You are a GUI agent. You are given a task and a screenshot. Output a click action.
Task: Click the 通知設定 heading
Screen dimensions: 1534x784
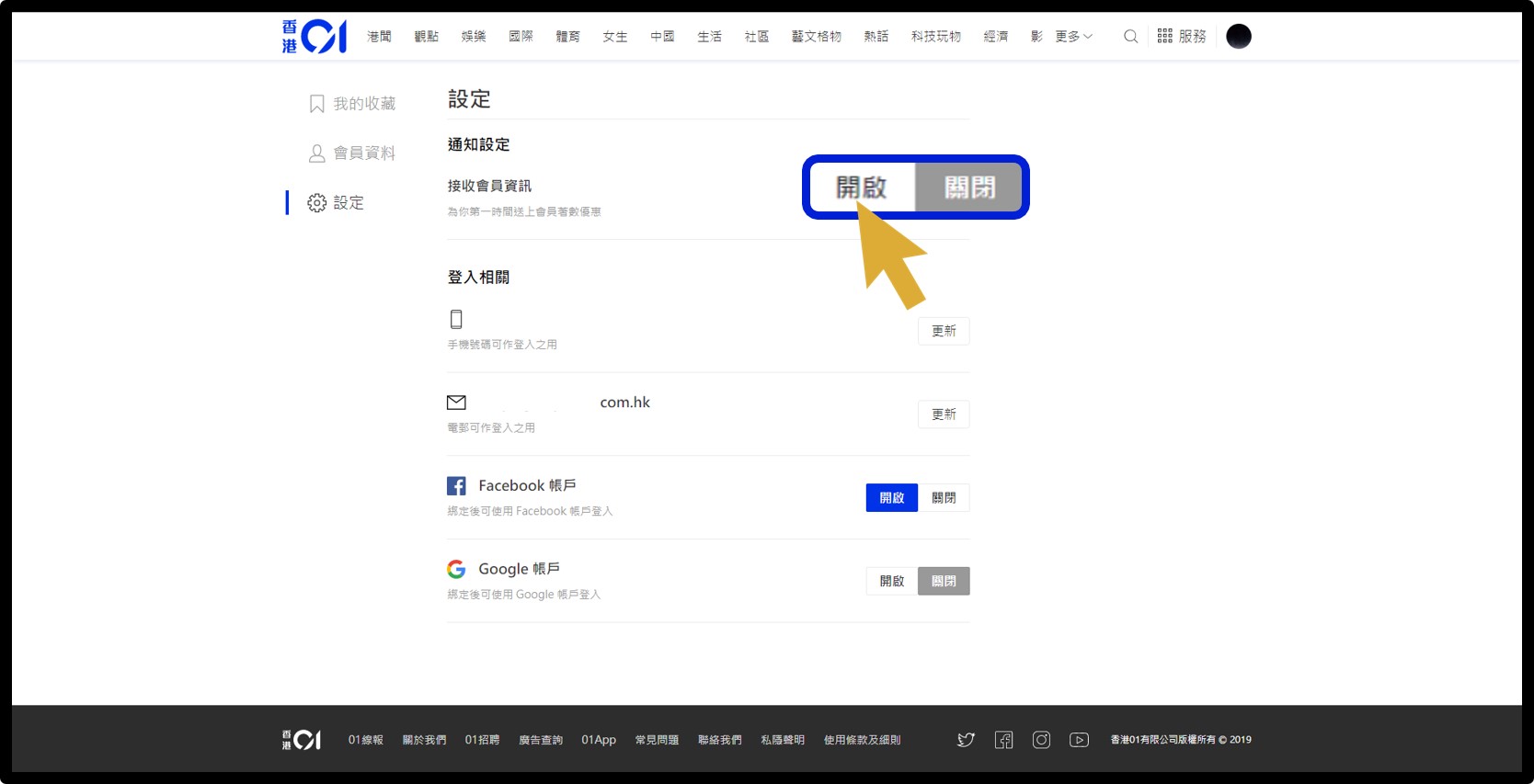click(x=478, y=144)
